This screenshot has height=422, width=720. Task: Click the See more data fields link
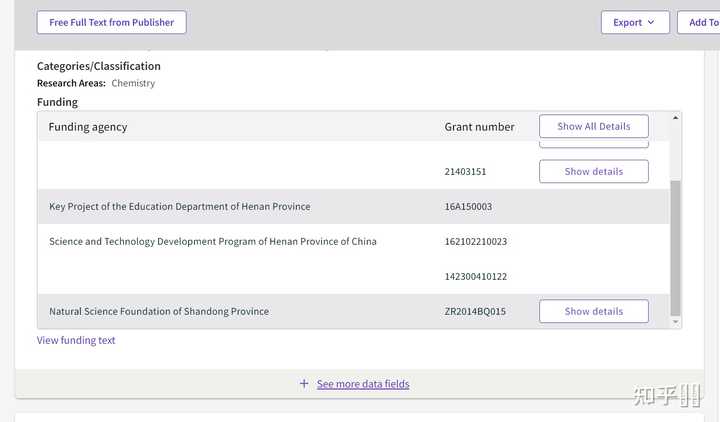(x=363, y=384)
